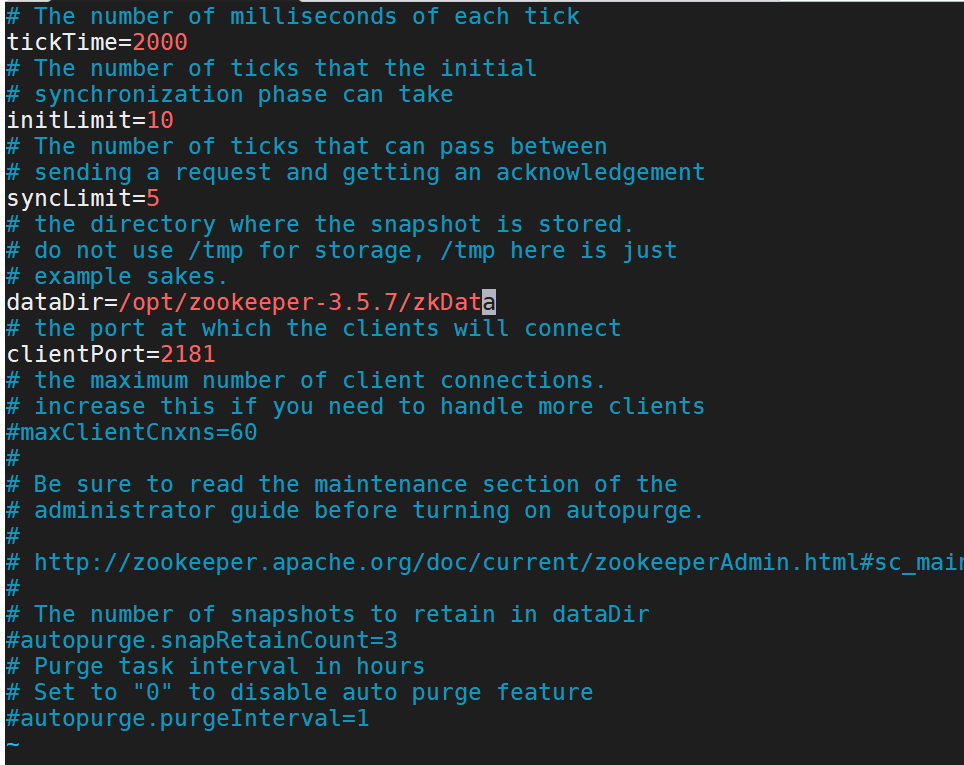Click the comment about milliseconds of each tick
964x765 pixels.
pos(293,17)
